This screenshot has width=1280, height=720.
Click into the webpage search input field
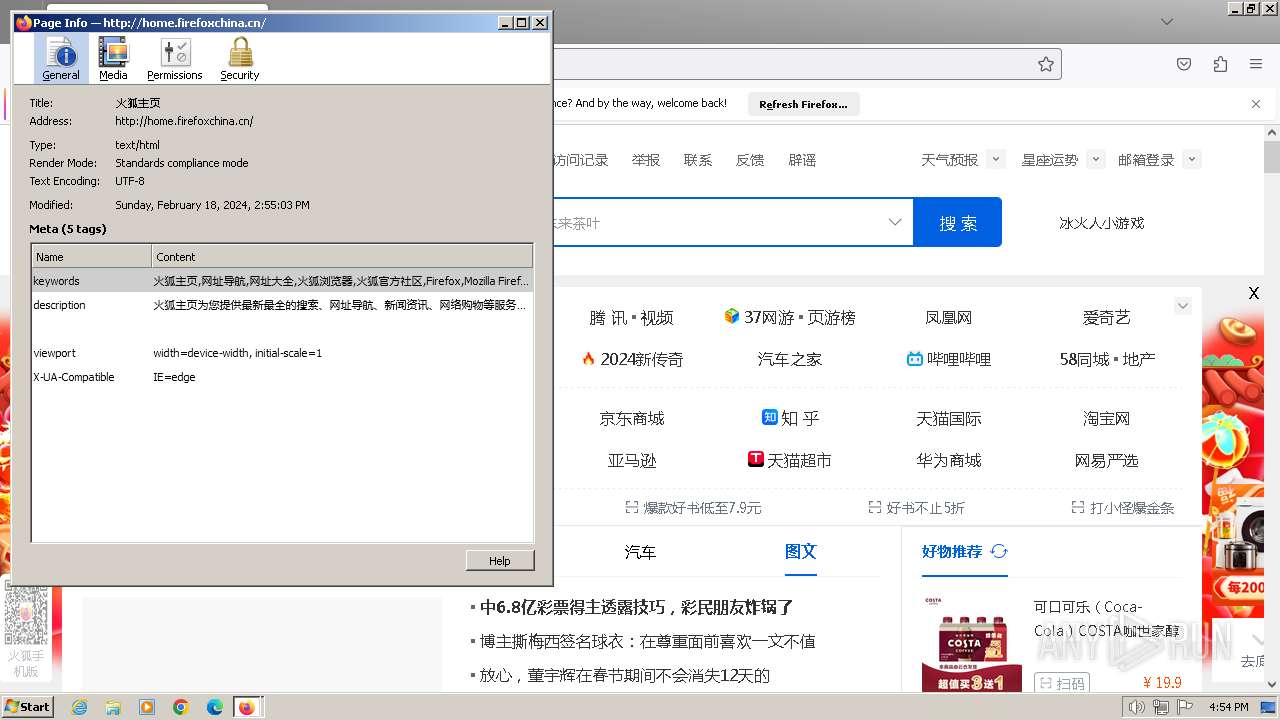714,222
